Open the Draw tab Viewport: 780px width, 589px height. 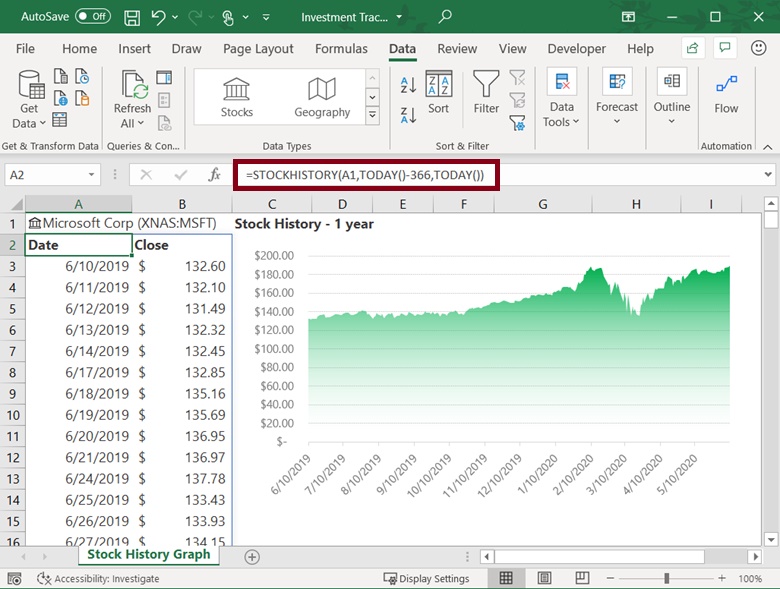[187, 49]
